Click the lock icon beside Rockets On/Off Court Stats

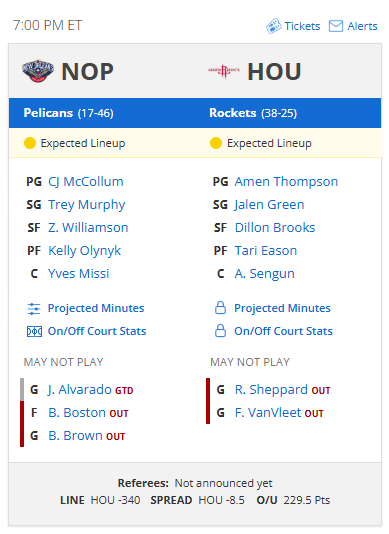pos(220,331)
